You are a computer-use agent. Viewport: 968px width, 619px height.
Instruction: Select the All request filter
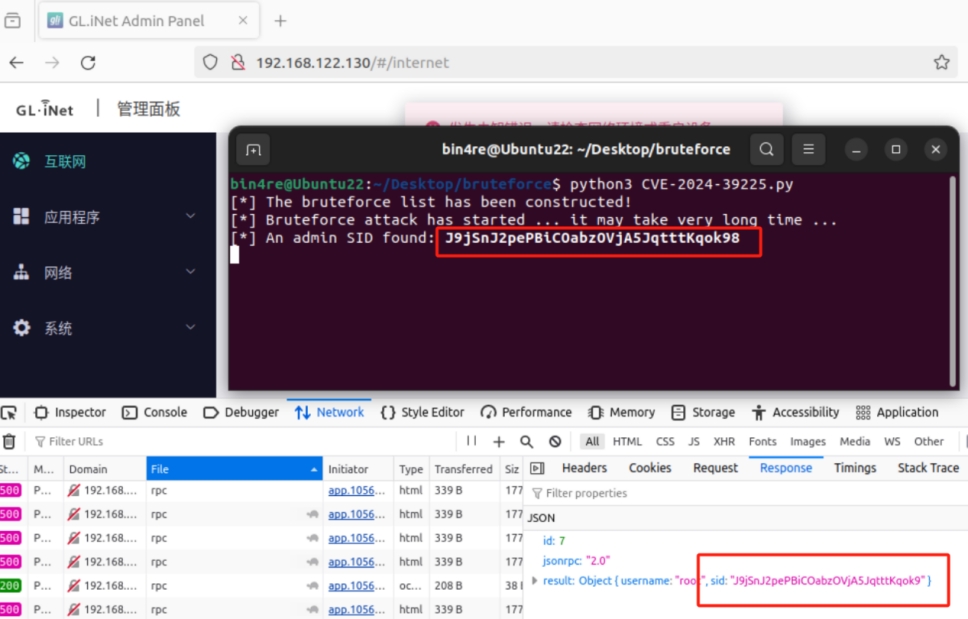593,441
